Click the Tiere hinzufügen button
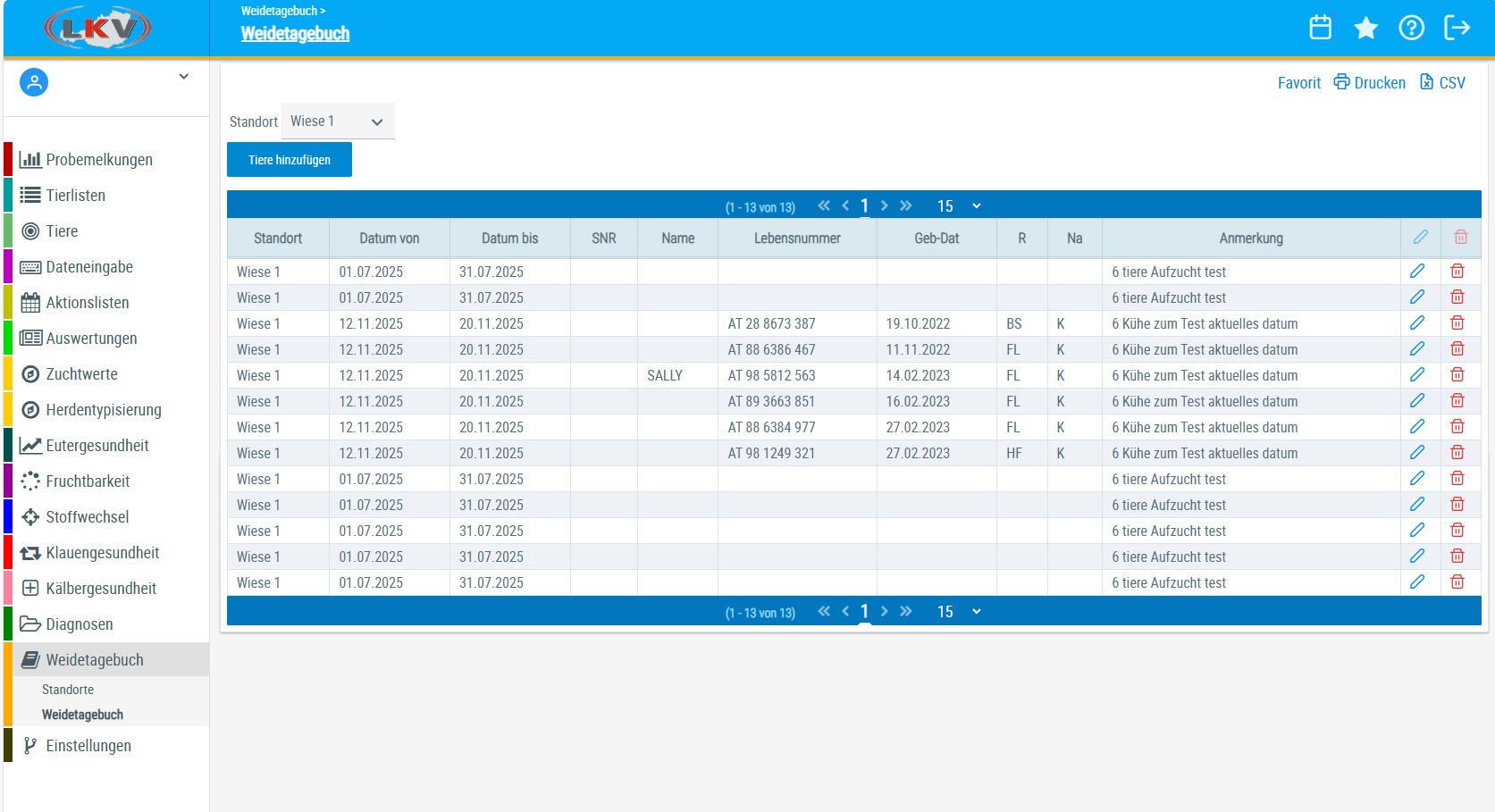 290,160
